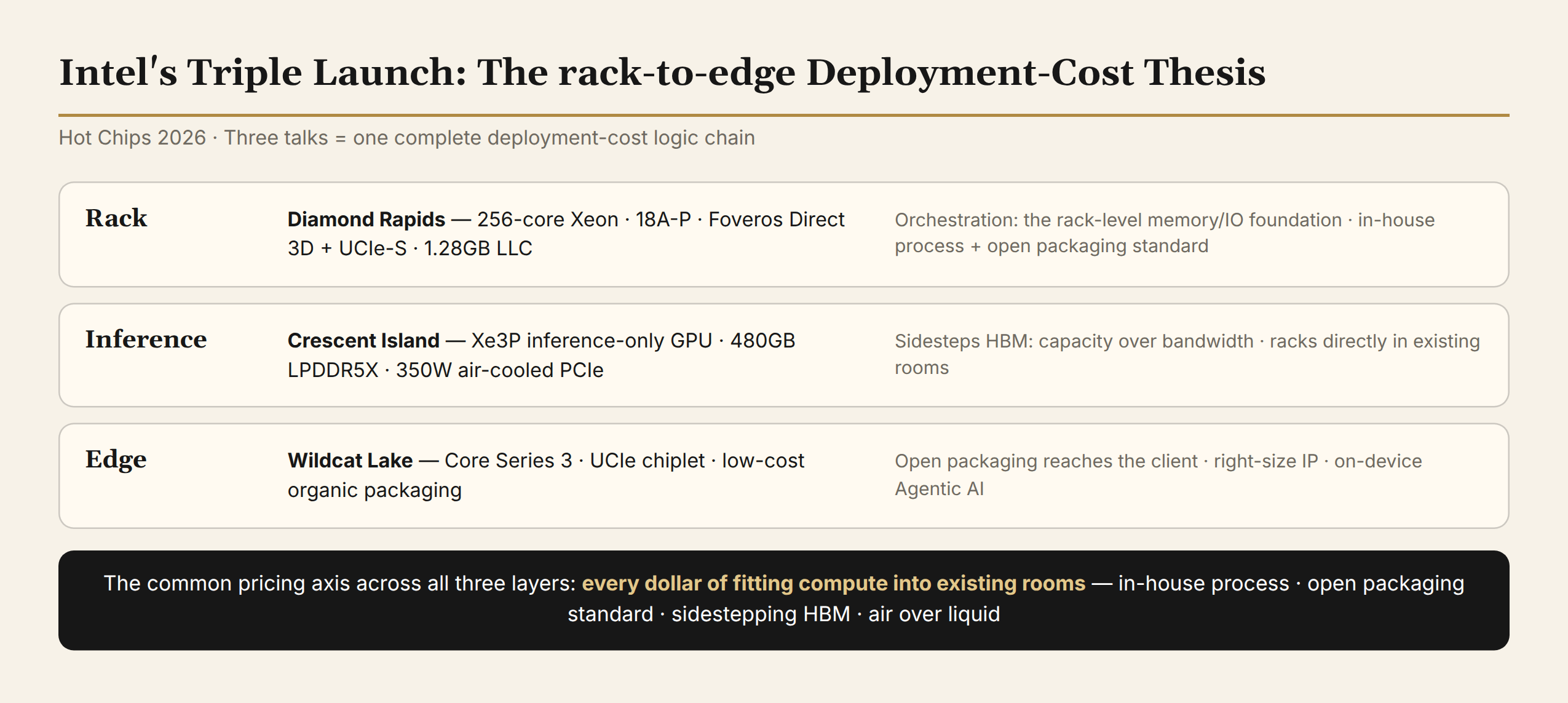Click the 'Inference' row label
This screenshot has width=1568, height=703.
(146, 339)
